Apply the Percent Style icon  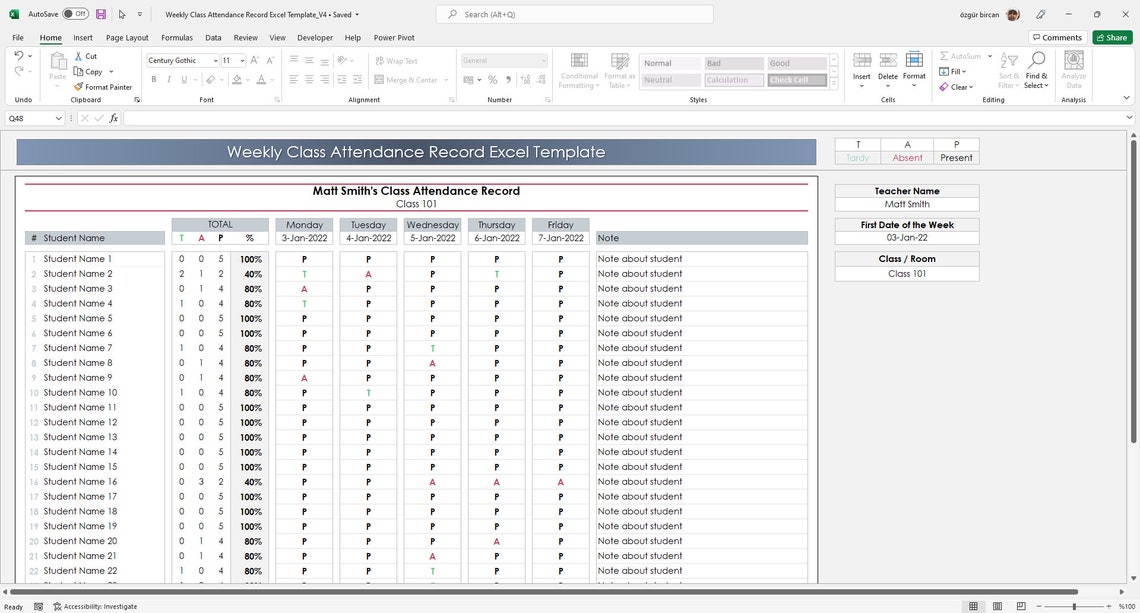pos(492,79)
